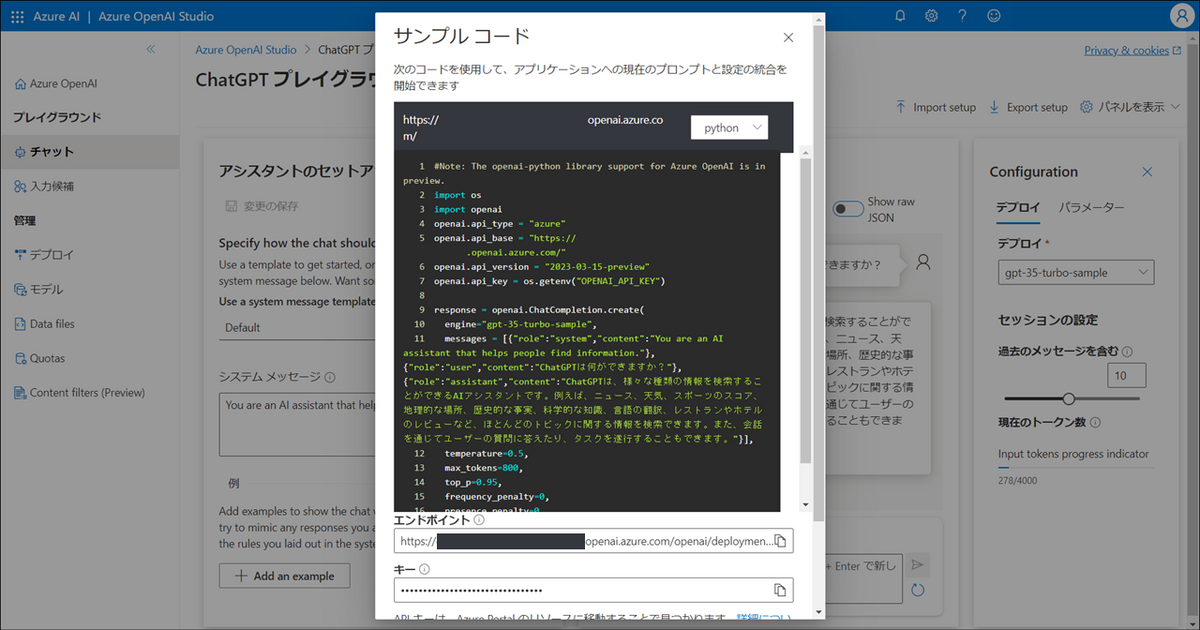Click code box scroll down arrow

[805, 505]
